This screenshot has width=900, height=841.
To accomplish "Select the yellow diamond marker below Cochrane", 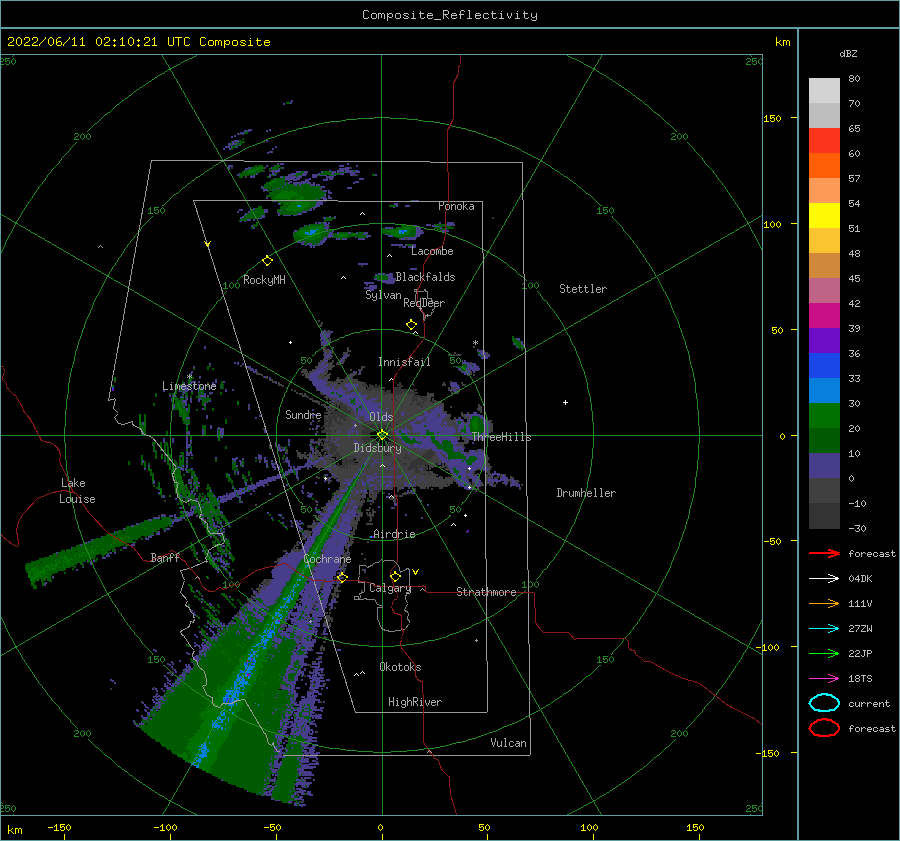I will tap(342, 577).
